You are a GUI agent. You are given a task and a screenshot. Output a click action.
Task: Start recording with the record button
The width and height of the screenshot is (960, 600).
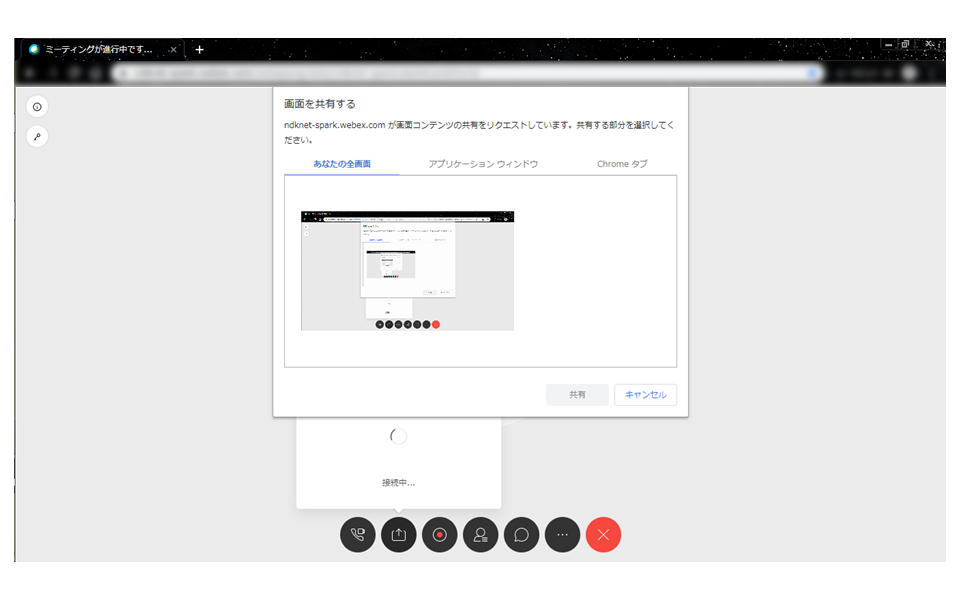(440, 534)
